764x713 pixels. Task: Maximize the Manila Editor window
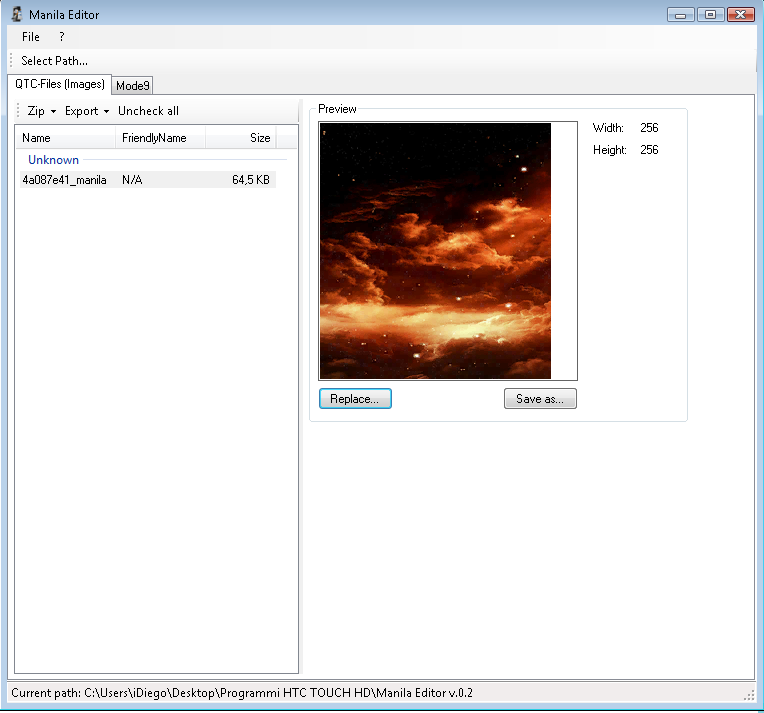point(710,15)
